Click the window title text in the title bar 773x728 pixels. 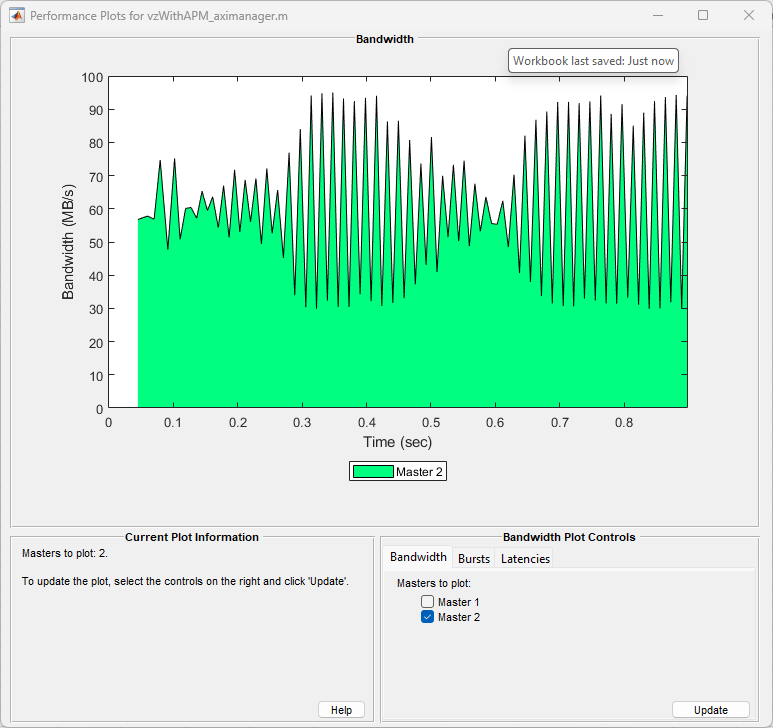click(x=159, y=17)
